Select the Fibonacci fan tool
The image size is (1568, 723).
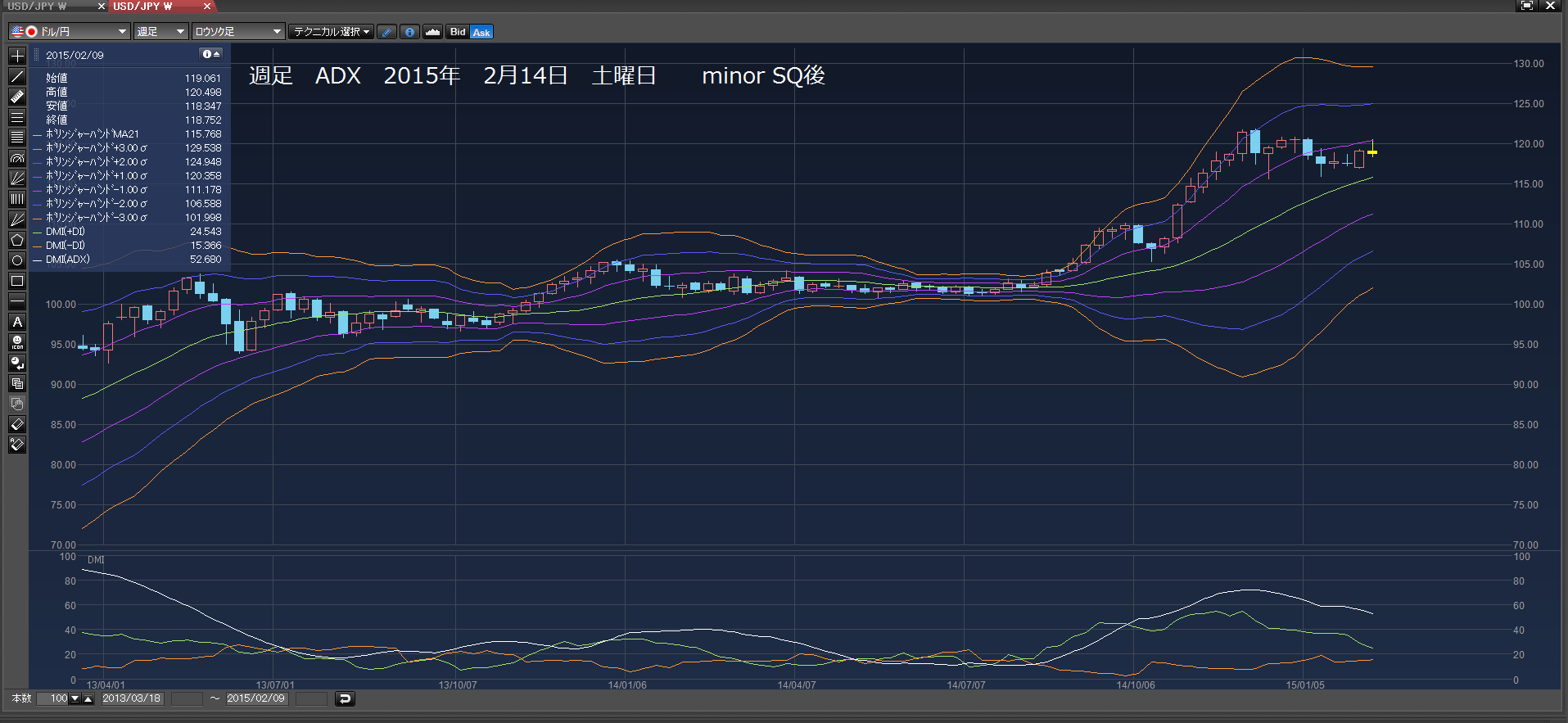coord(17,178)
